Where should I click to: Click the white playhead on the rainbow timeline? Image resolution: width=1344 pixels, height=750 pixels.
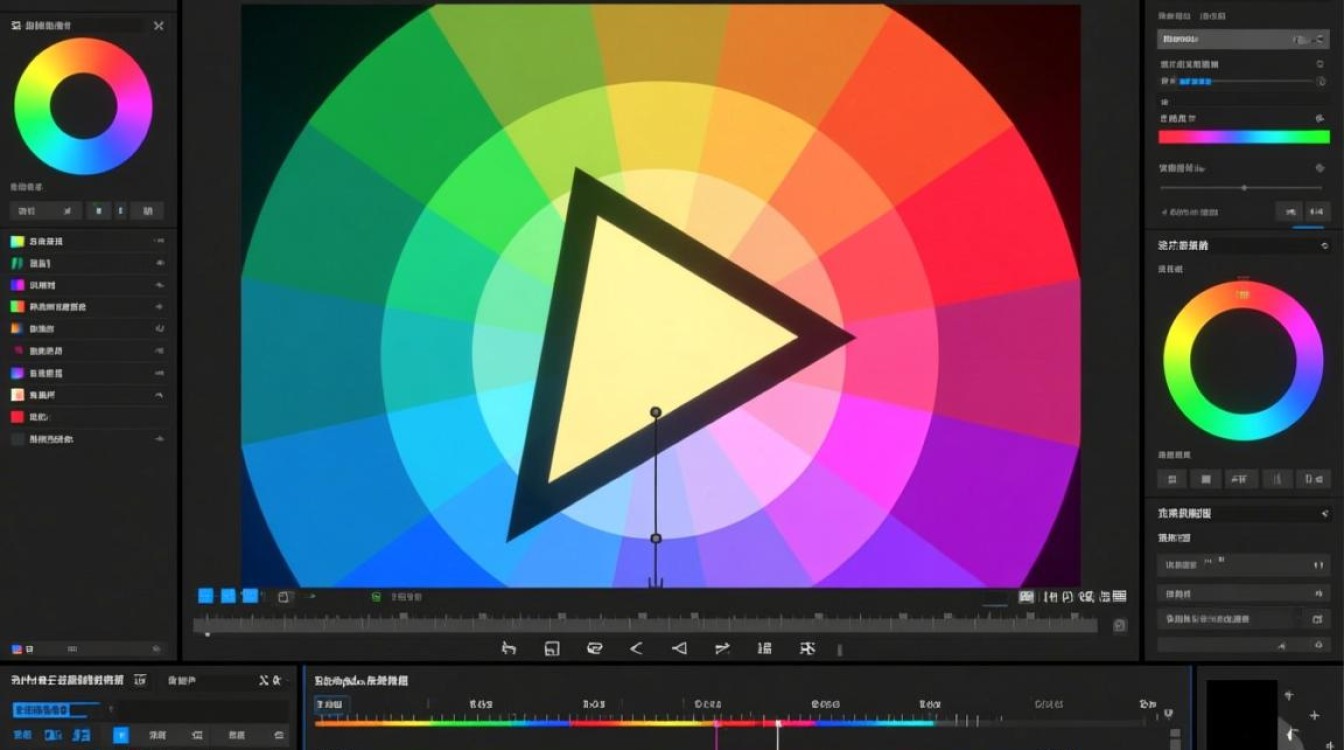(778, 733)
